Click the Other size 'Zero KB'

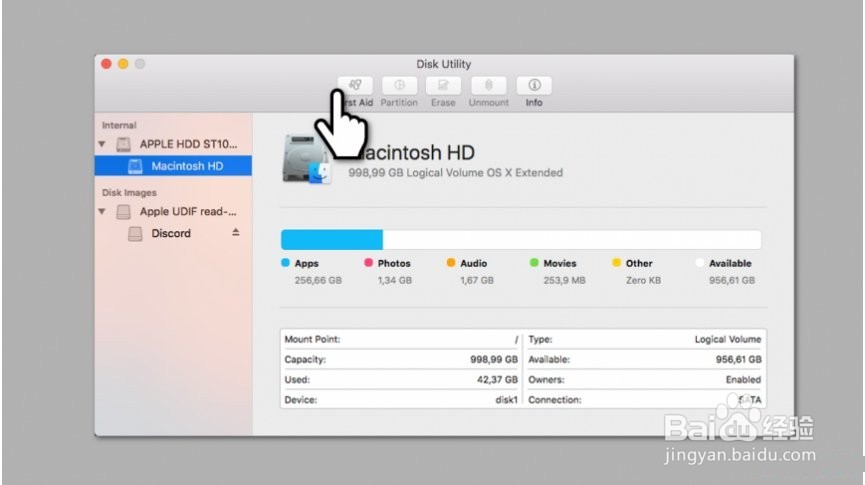pos(643,280)
